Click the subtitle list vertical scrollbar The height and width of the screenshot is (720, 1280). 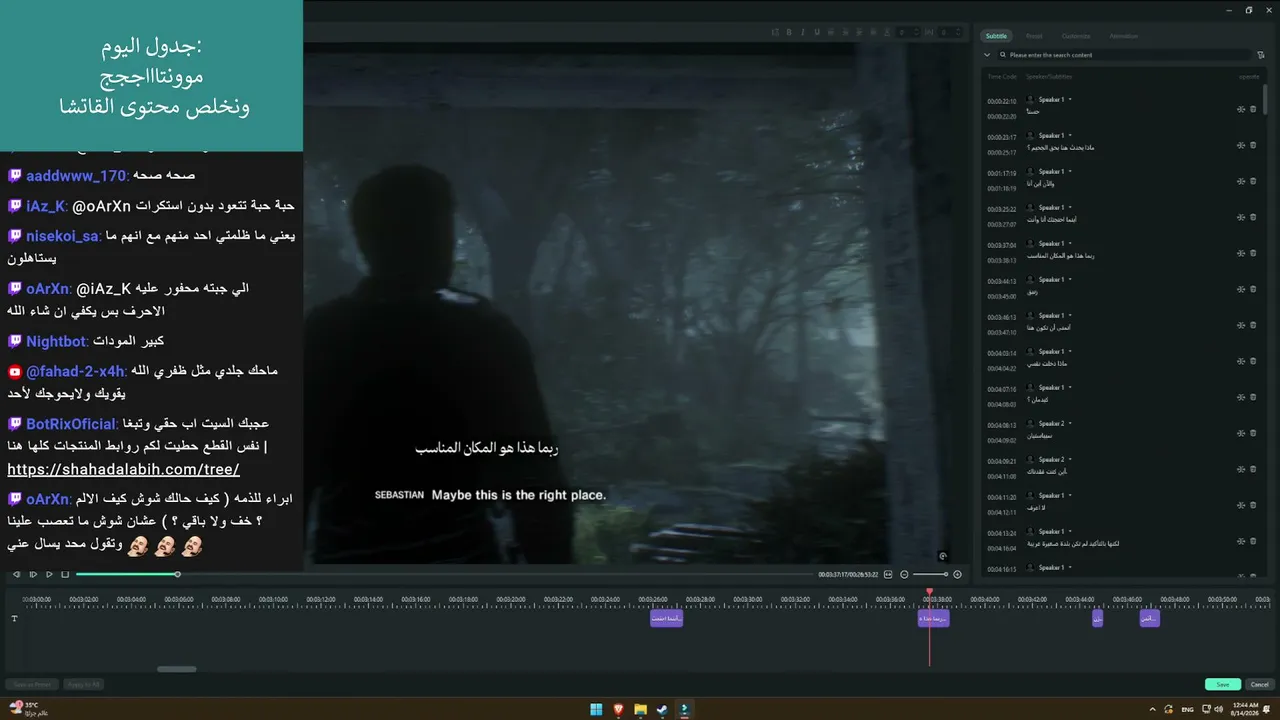pyautogui.click(x=1267, y=100)
